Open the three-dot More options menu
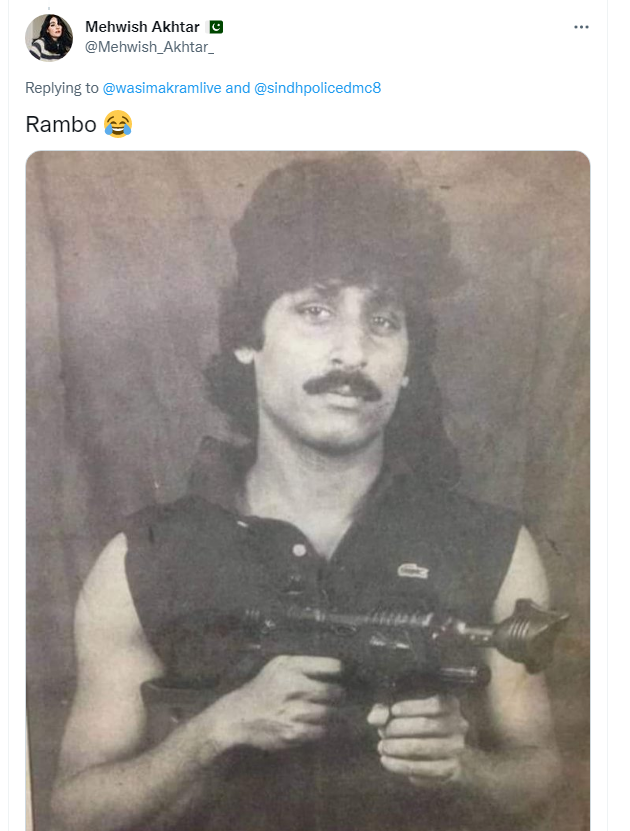 coord(581,27)
